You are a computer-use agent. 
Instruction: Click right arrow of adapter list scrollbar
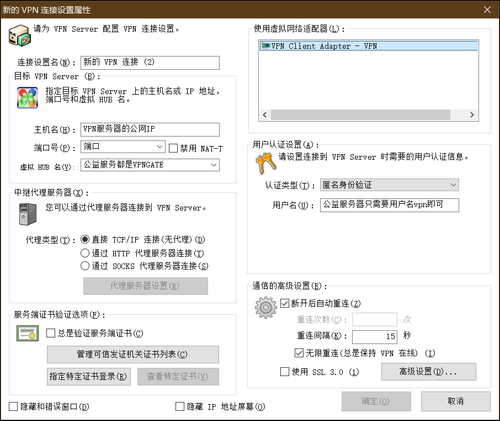tap(472, 115)
